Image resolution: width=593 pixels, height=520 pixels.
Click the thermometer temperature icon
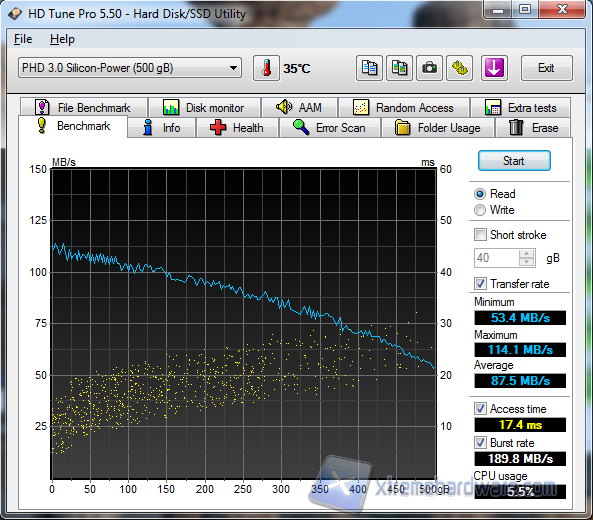(x=267, y=68)
